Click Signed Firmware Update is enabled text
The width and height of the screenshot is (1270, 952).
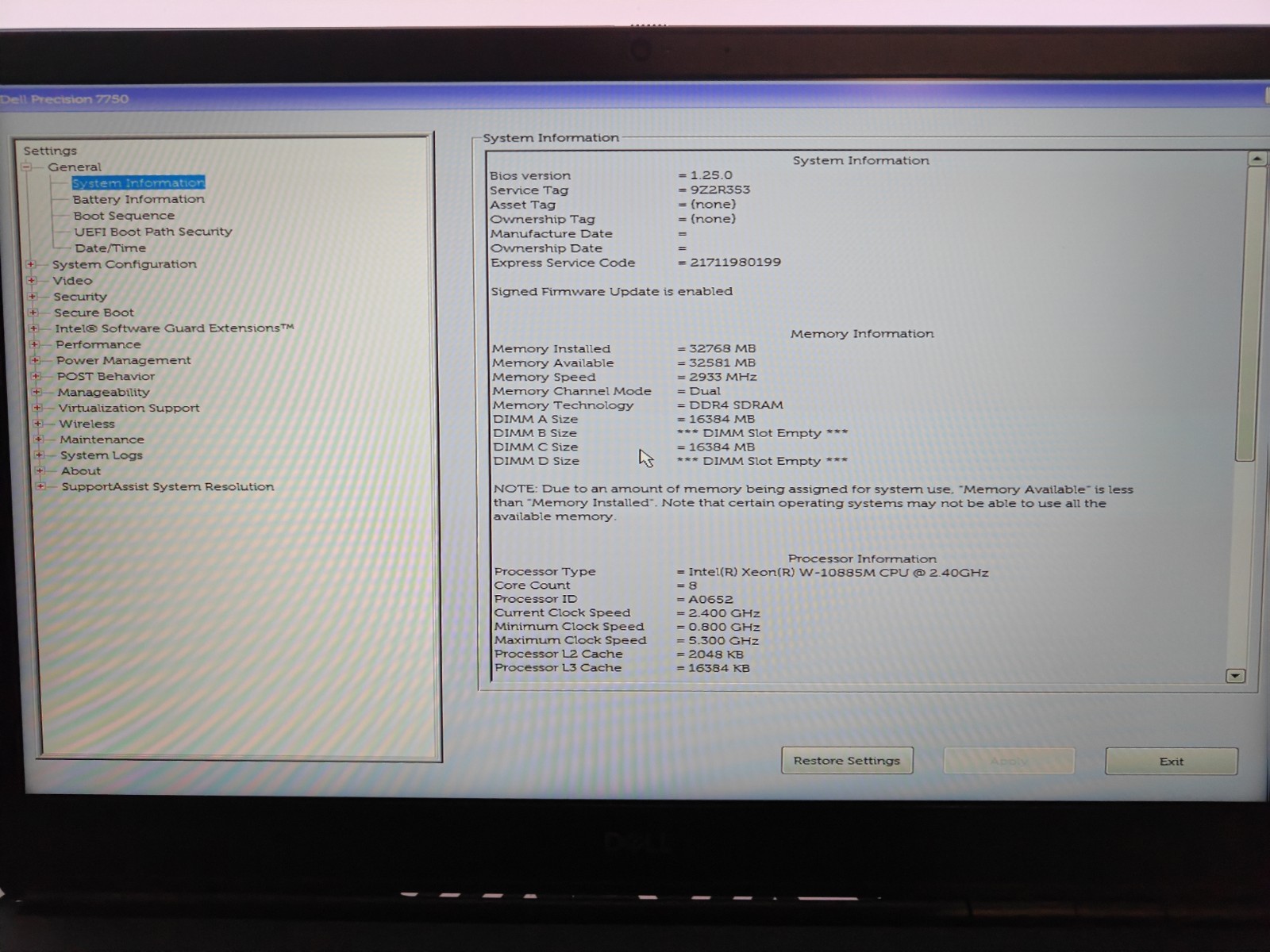611,291
